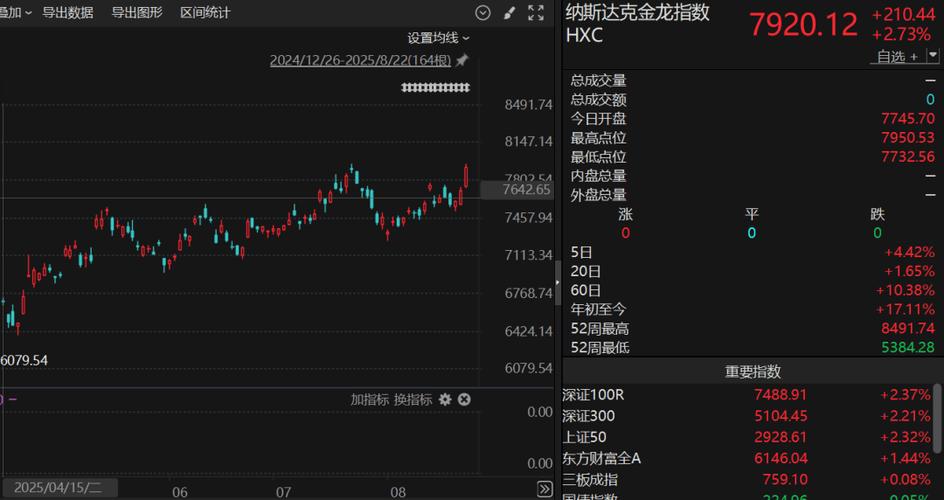Click 52周最低 value 5384.28

coord(907,347)
